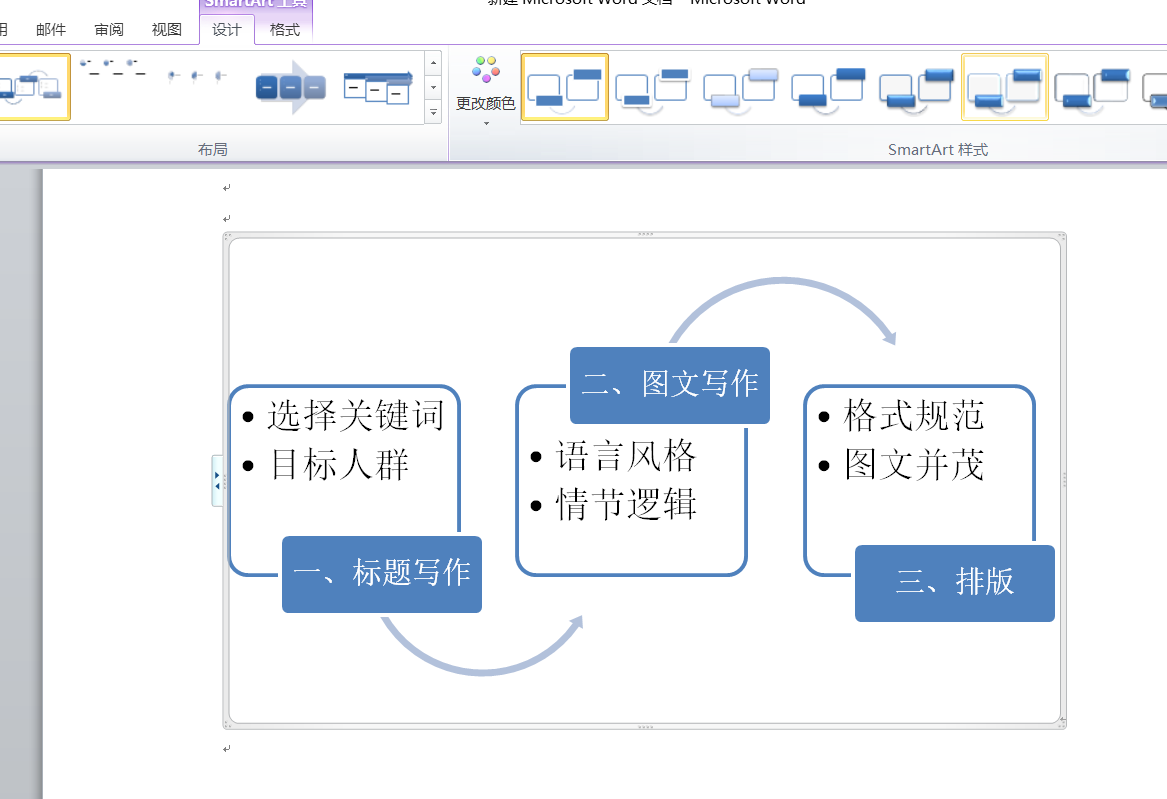Switch to the 格式 SmartArt tab
This screenshot has height=799, width=1167.
tap(284, 30)
